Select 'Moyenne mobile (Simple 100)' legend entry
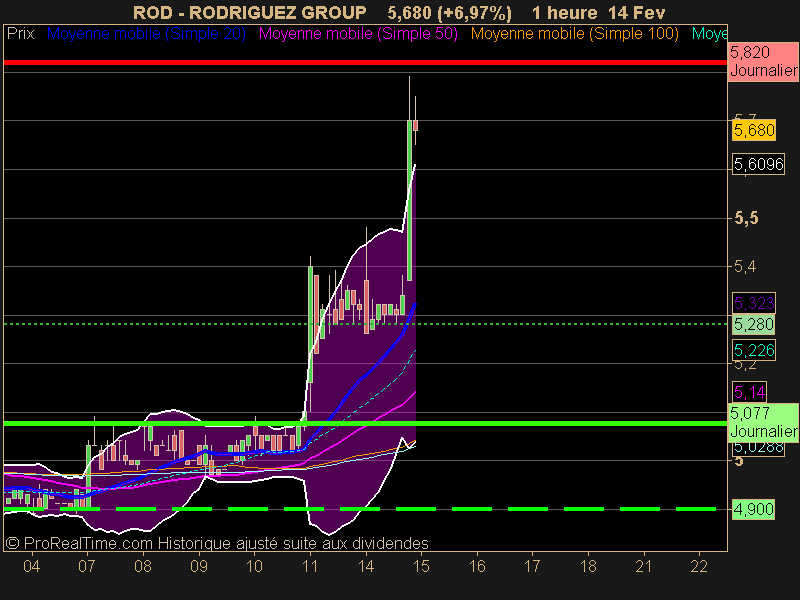800x600 pixels. tap(574, 34)
